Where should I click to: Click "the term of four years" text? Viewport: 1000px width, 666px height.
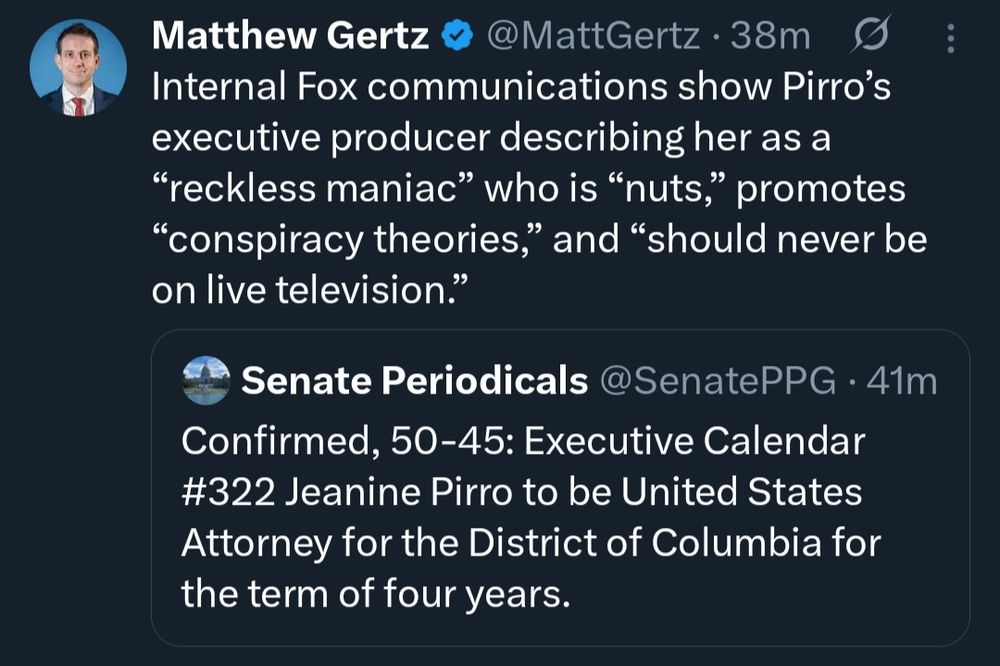[376, 594]
